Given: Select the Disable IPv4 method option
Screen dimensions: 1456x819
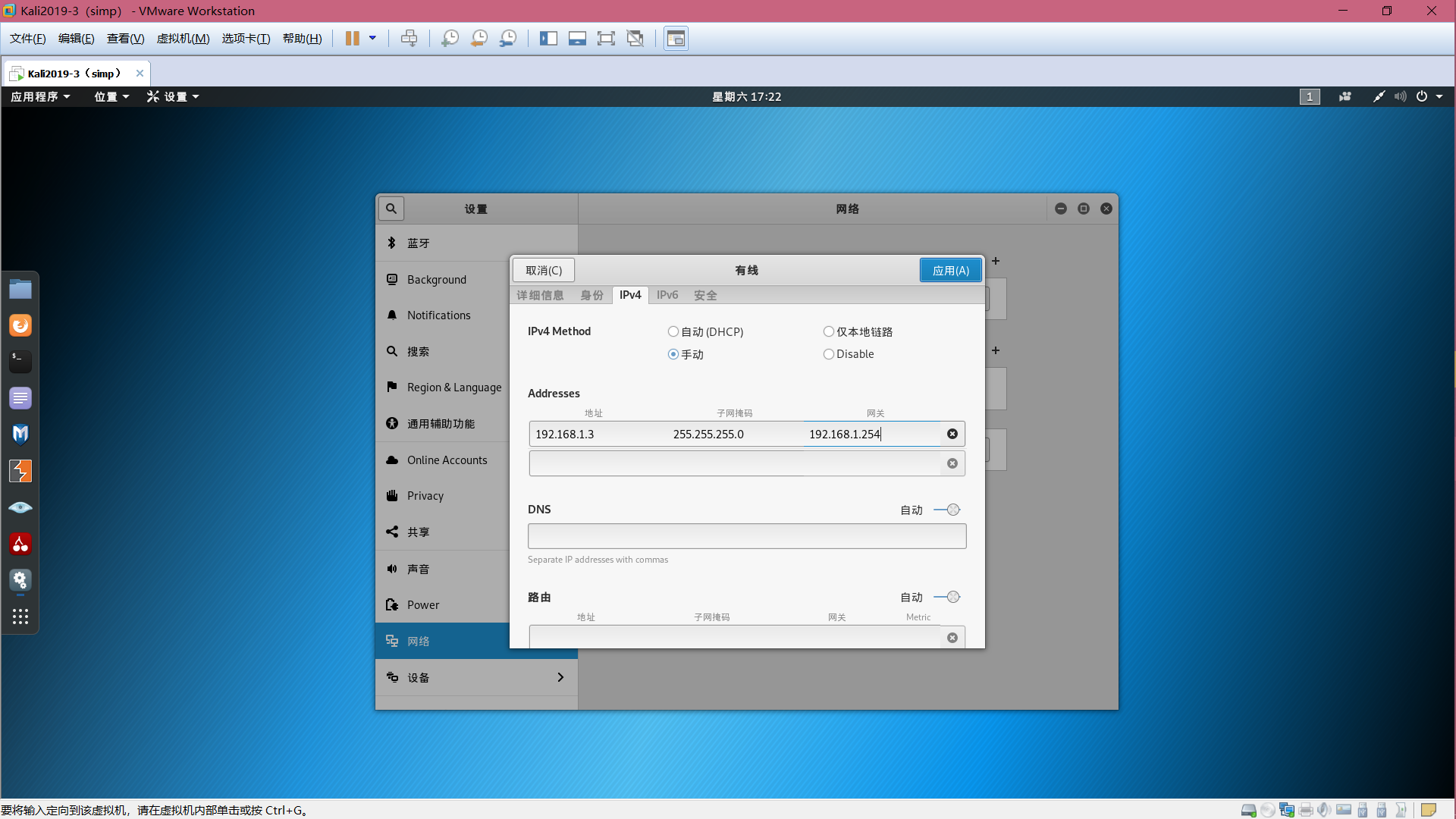Looking at the screenshot, I should pyautogui.click(x=829, y=354).
